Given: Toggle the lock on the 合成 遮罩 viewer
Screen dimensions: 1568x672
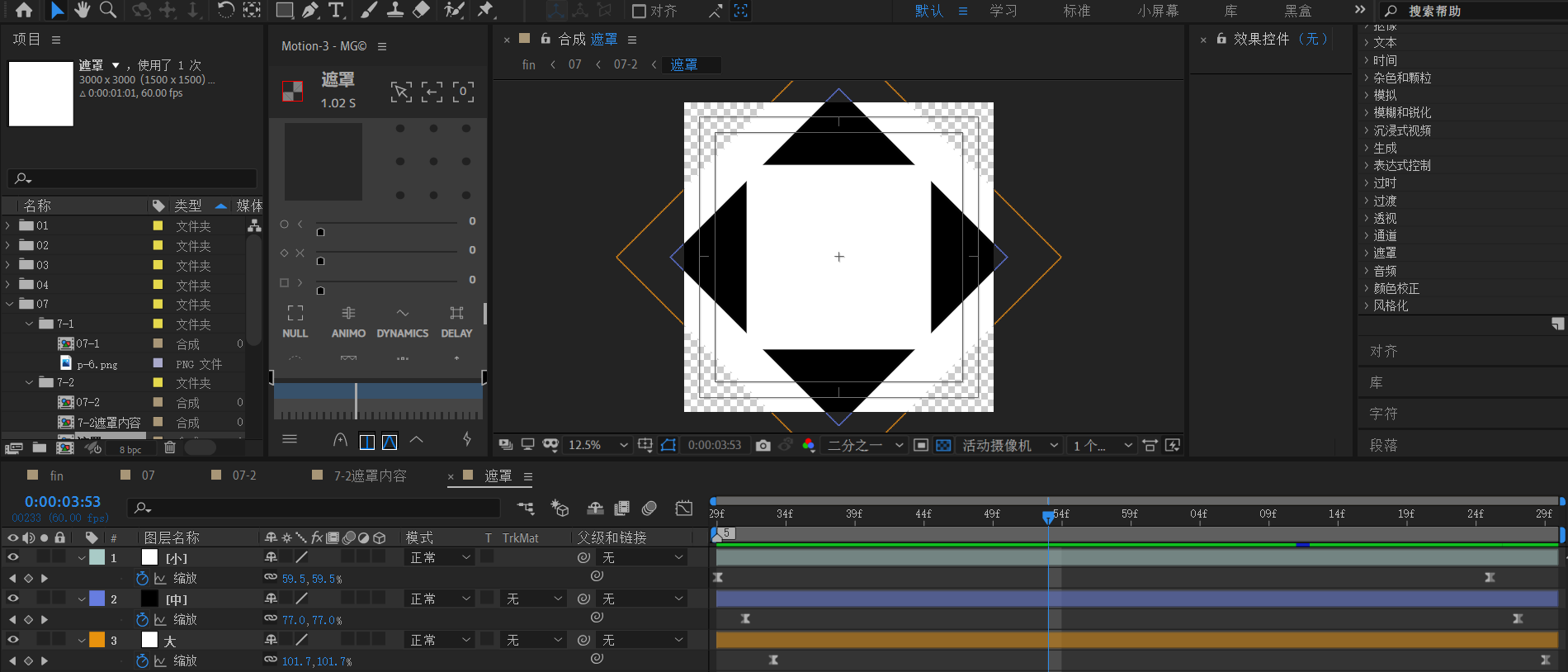Looking at the screenshot, I should click(x=545, y=38).
